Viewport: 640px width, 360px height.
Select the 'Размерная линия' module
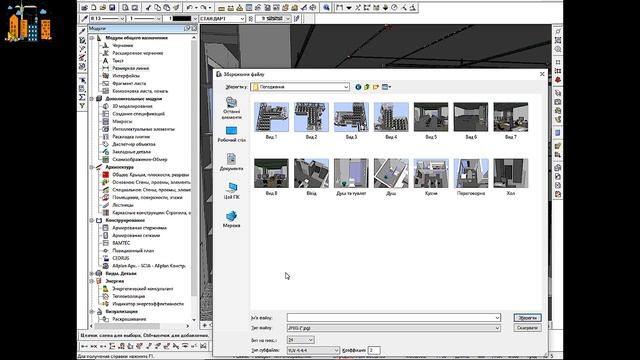coord(131,68)
